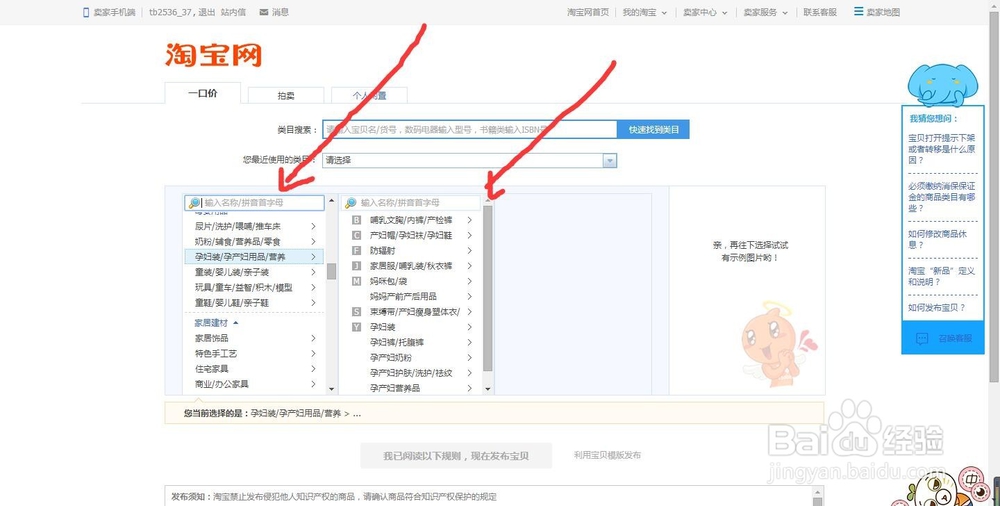1000x506 pixels.
Task: Expand 尿片/洗护/喂哺/推车床 category
Action: pos(255,227)
